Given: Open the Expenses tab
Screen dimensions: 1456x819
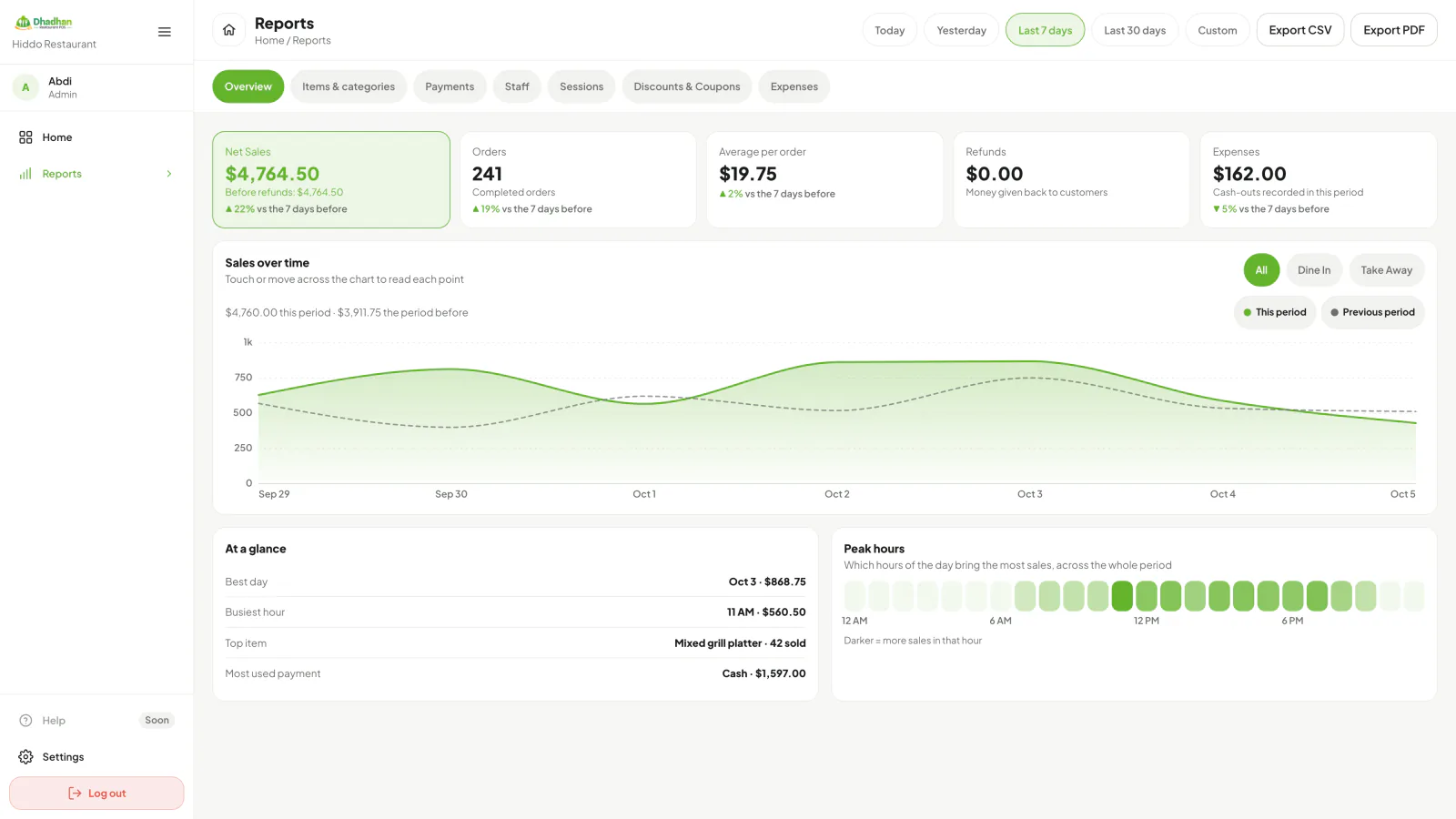Looking at the screenshot, I should click(x=794, y=87).
